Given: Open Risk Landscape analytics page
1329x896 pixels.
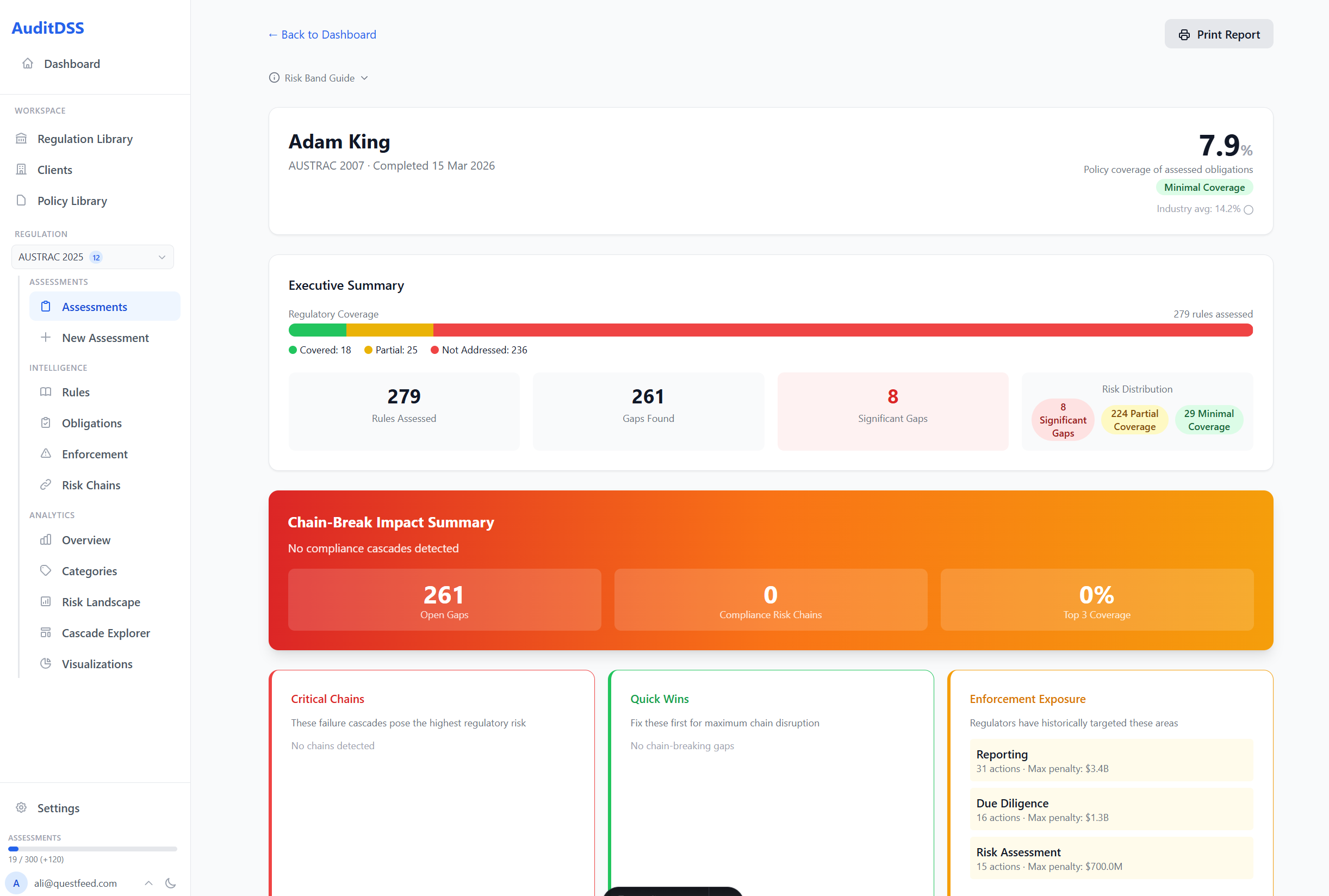Looking at the screenshot, I should coord(101,602).
